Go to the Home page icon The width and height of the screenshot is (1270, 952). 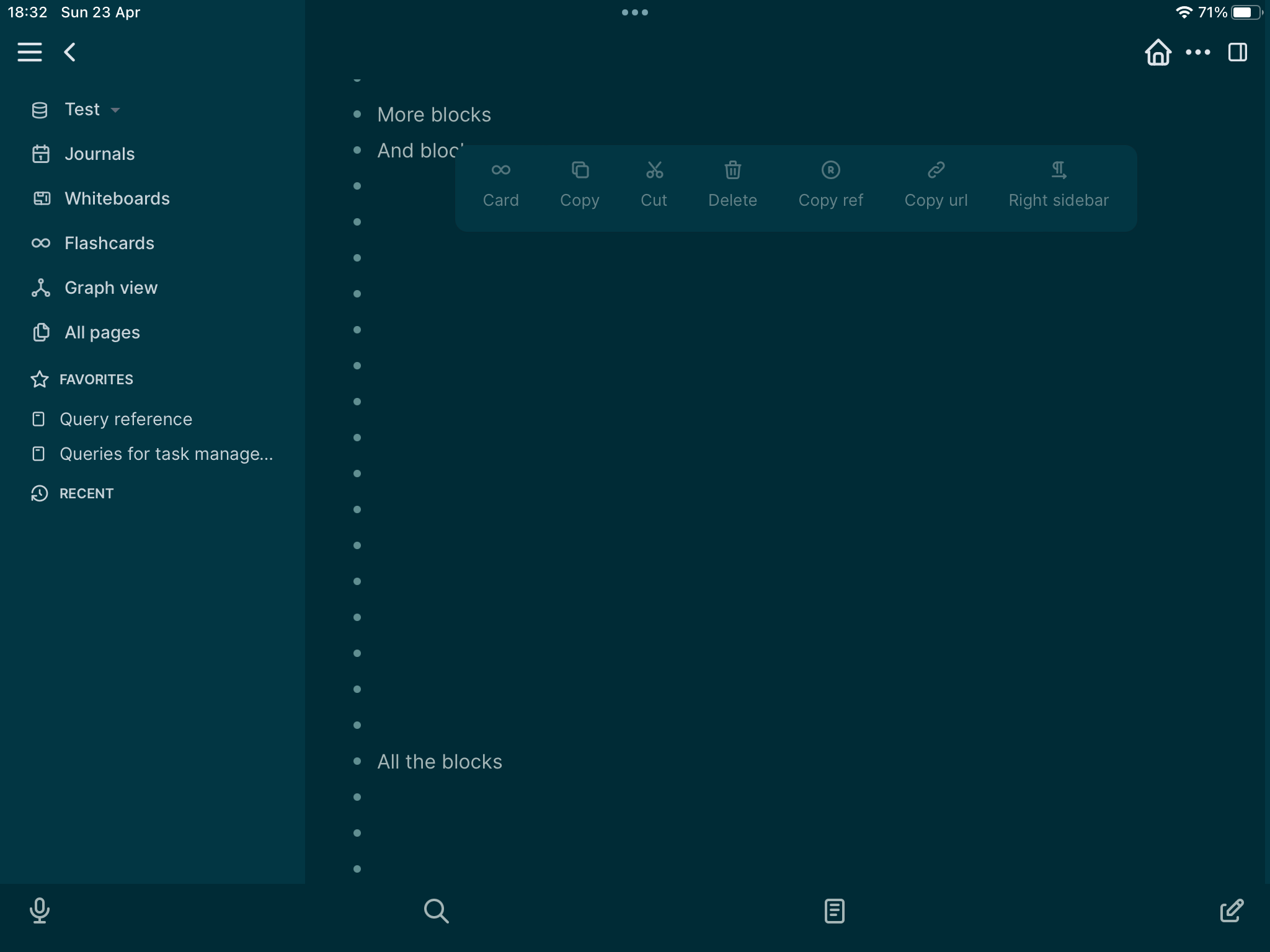point(1158,52)
